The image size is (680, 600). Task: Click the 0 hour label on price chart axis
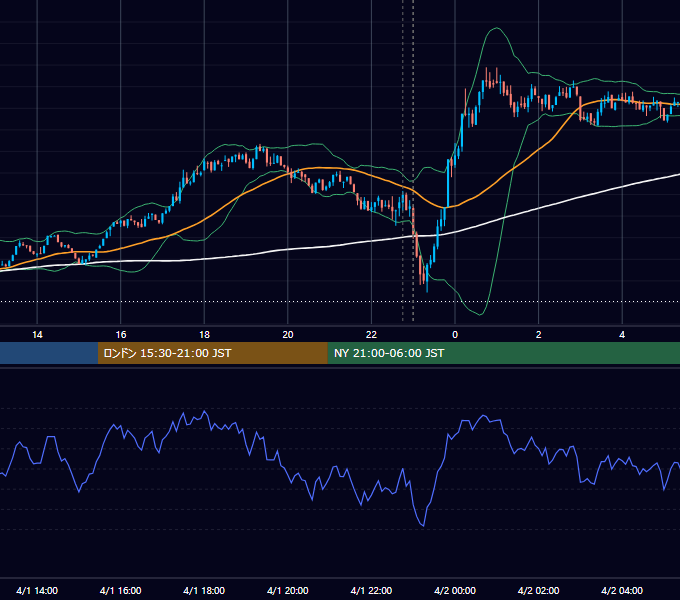[x=455, y=335]
